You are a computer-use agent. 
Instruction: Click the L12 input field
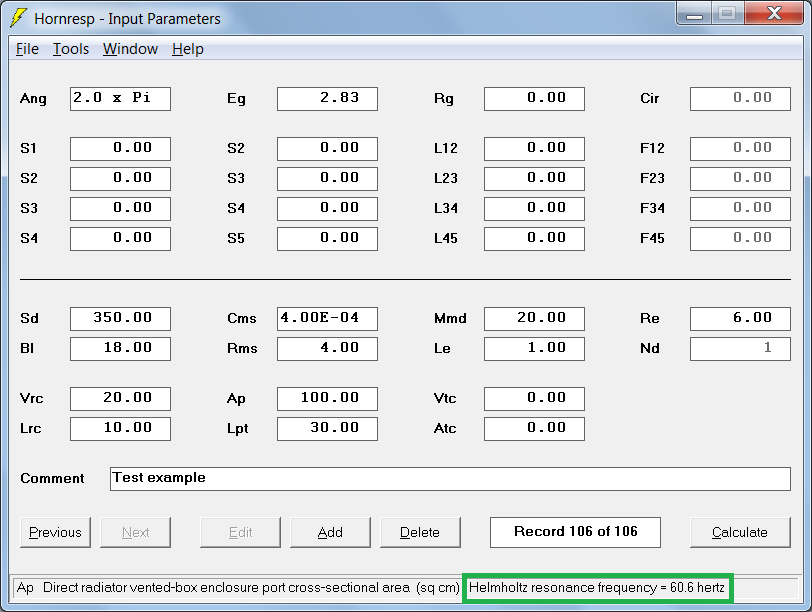(534, 149)
